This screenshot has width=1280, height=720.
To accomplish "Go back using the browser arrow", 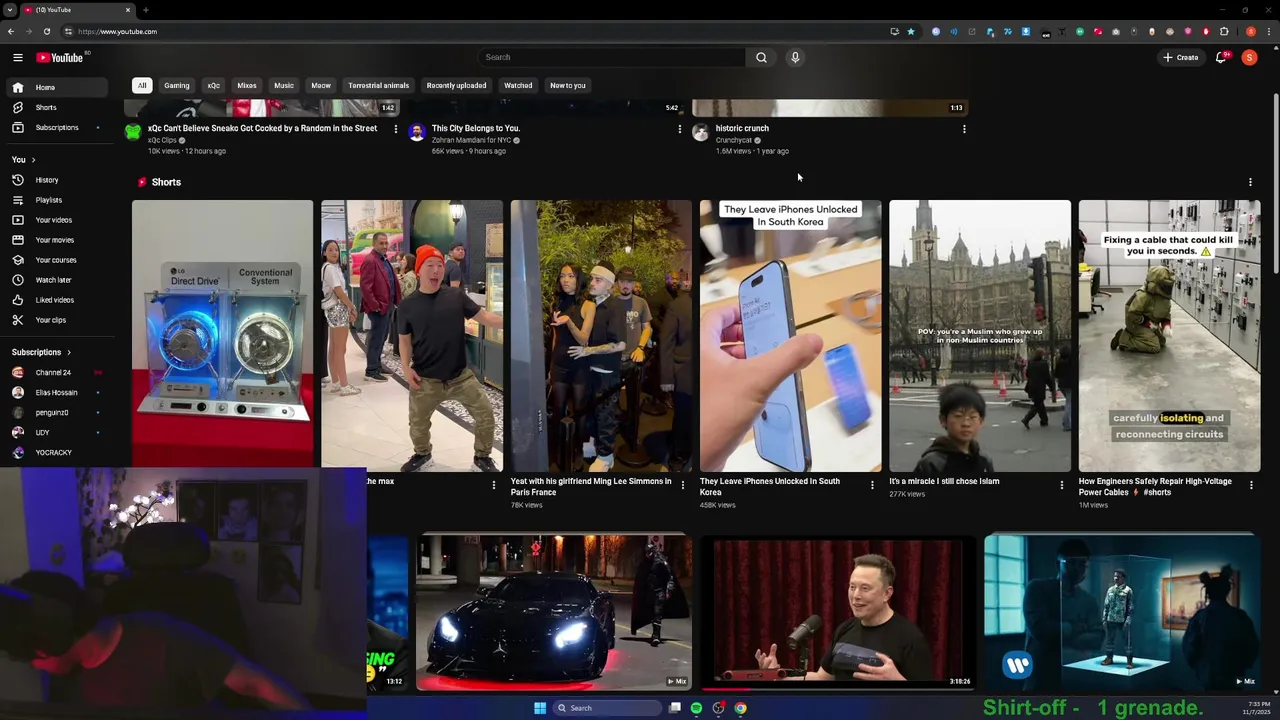I will (11, 31).
